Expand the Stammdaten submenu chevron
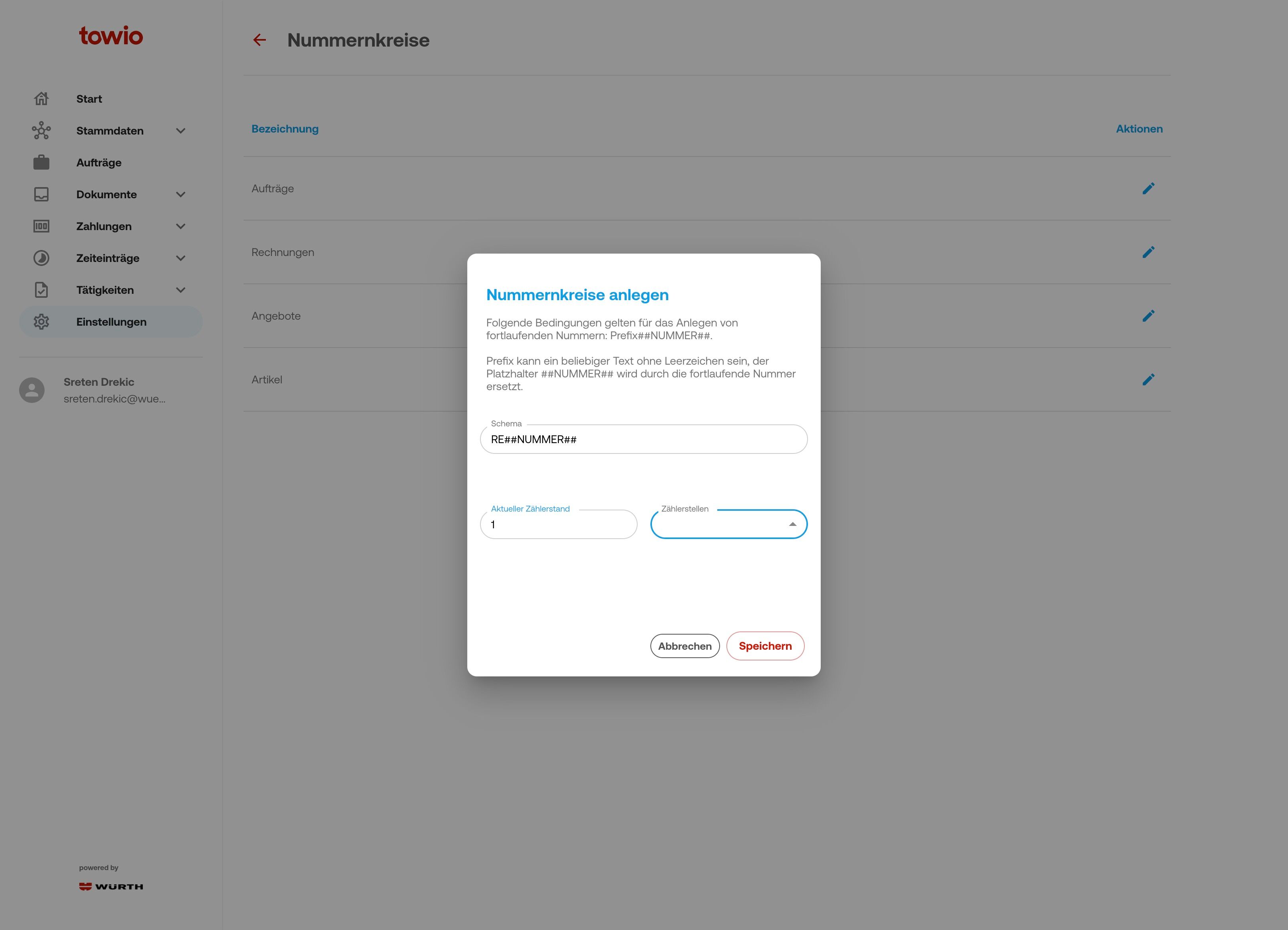This screenshot has width=1288, height=930. click(181, 131)
